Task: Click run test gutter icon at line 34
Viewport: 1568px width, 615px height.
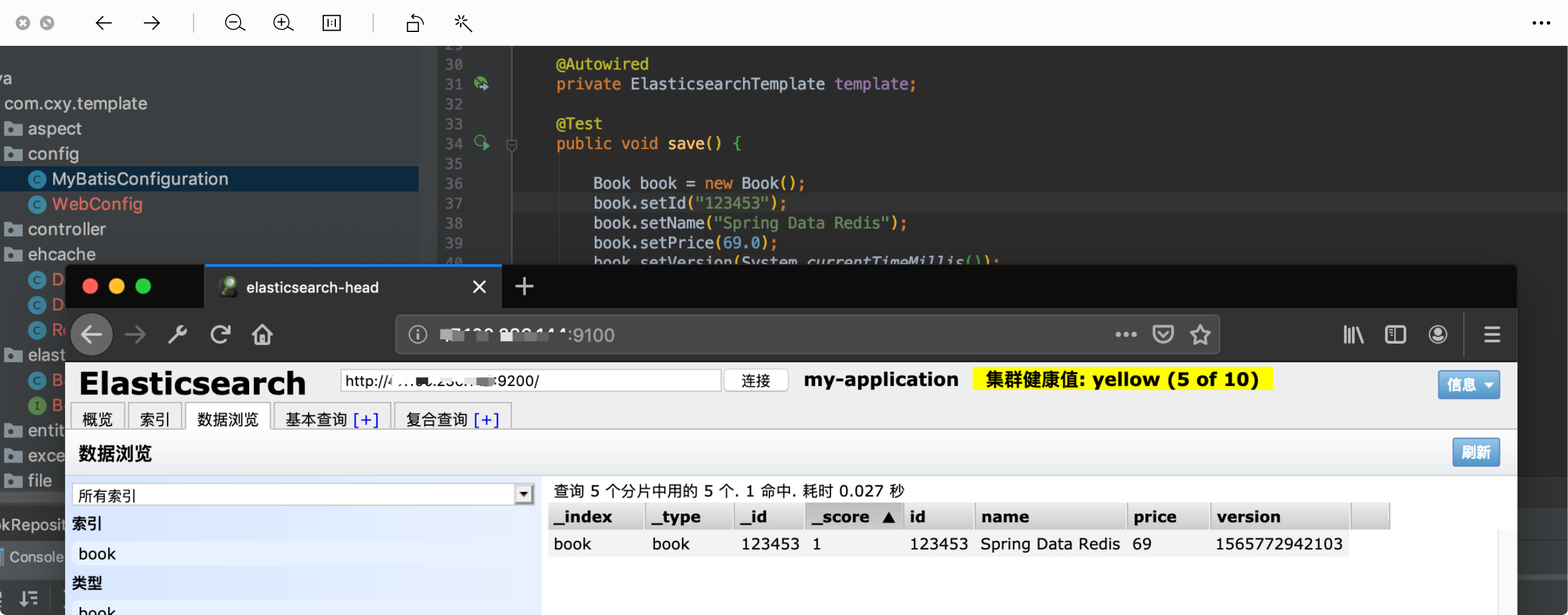Action: point(481,143)
